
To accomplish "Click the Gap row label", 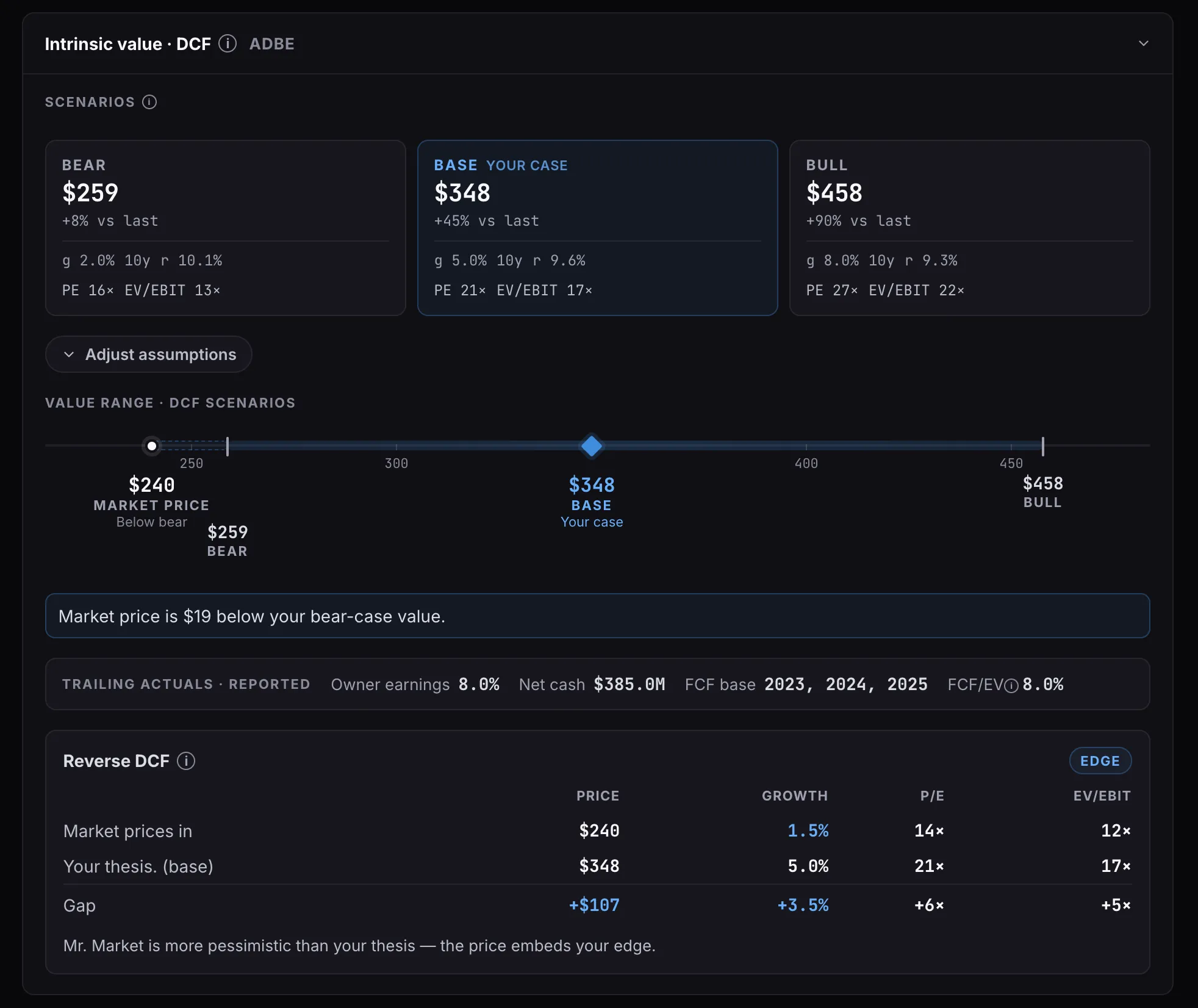I will (79, 905).
